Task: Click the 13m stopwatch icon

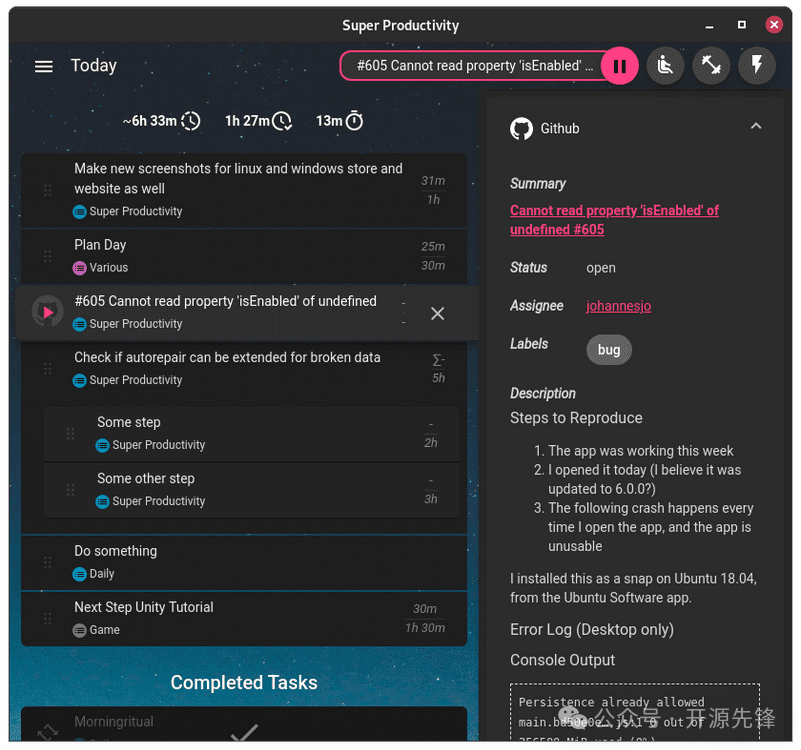Action: [x=354, y=121]
